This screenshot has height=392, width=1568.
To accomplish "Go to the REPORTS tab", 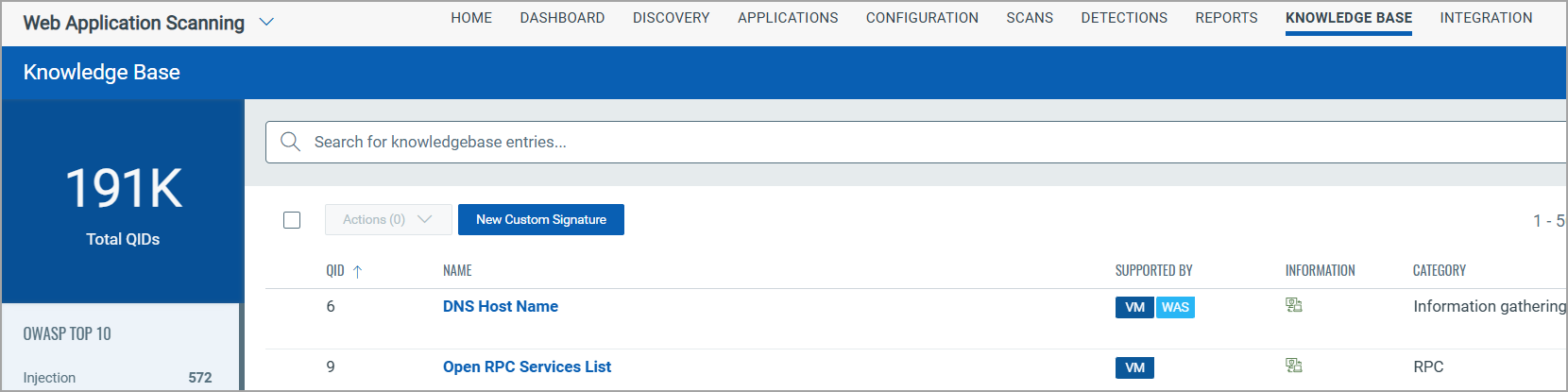I will 1226,18.
